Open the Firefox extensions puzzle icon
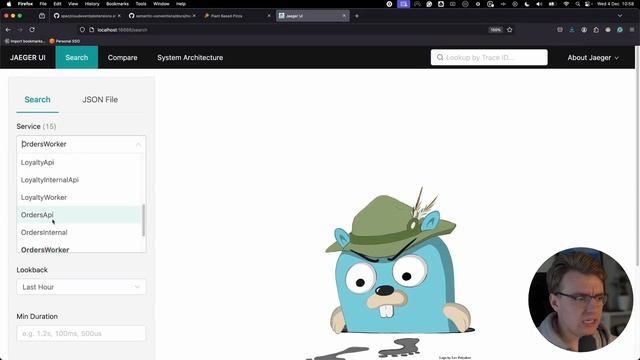 tap(596, 30)
